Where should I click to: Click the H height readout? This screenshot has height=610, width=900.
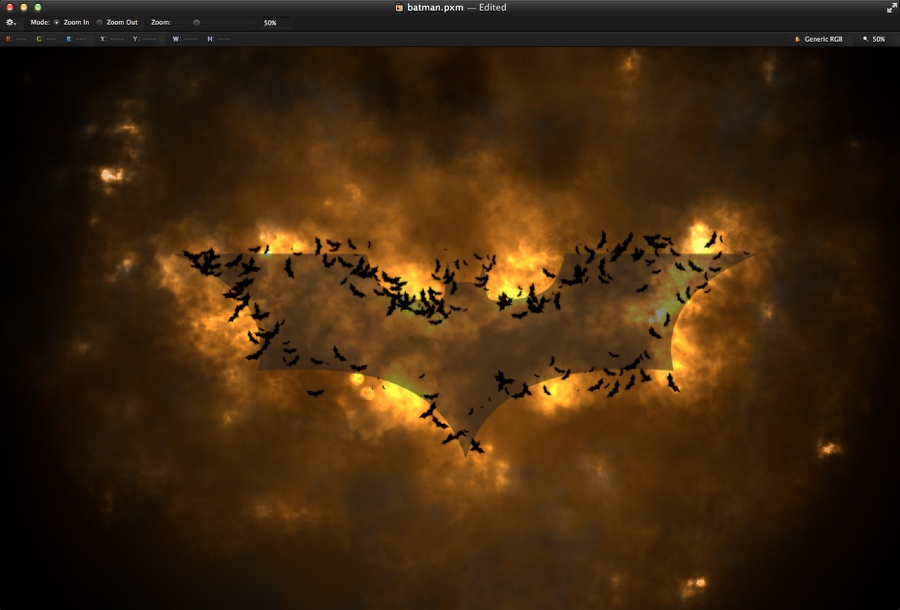[219, 39]
